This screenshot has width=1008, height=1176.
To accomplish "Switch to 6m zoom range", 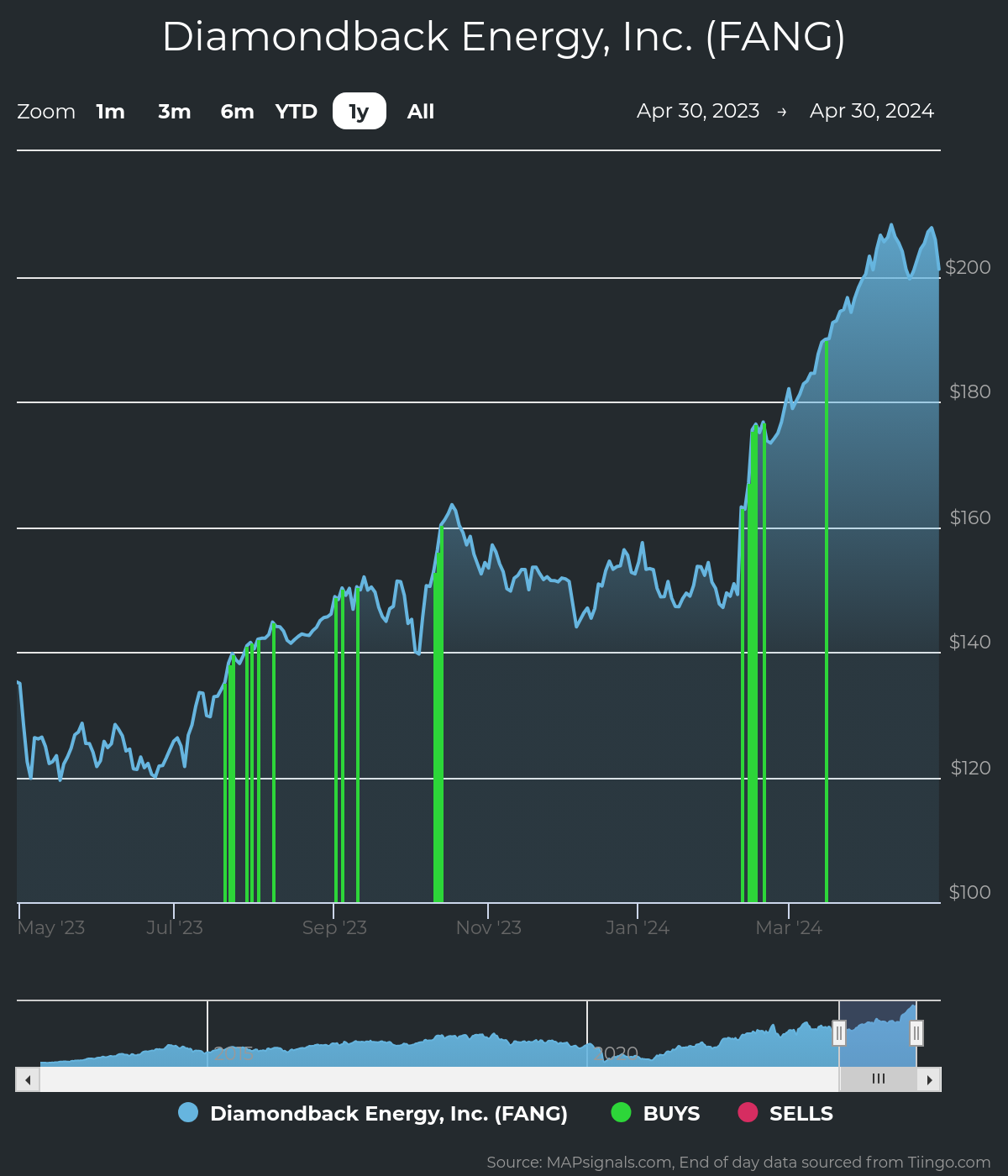I will coord(237,112).
